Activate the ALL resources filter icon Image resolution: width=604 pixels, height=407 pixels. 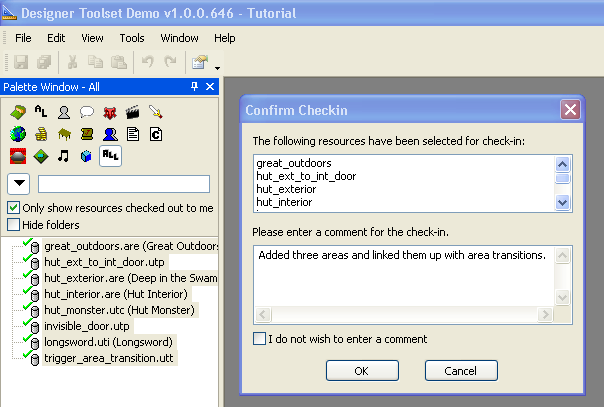110,156
